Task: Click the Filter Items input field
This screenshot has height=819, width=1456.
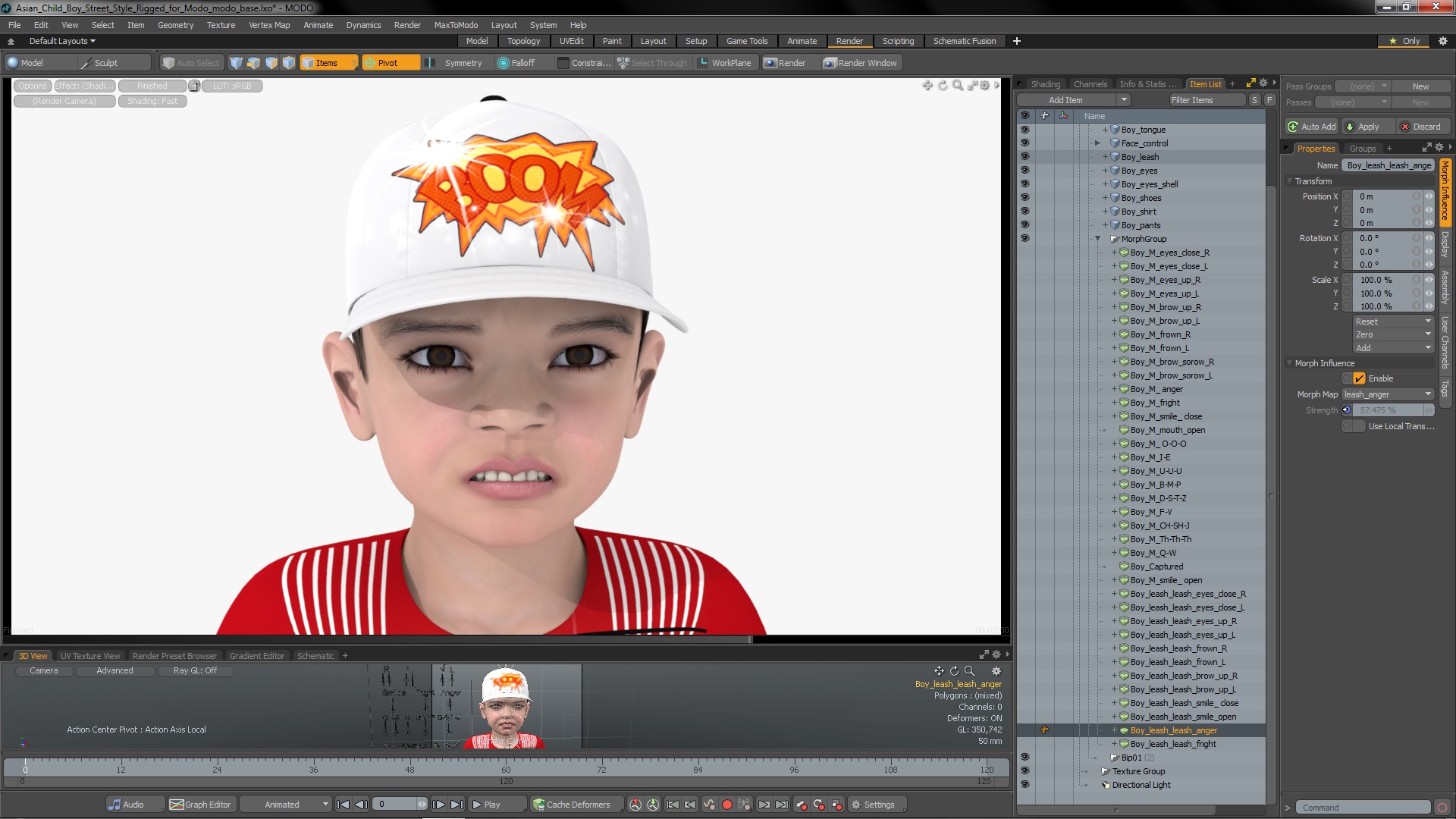Action: (1207, 100)
